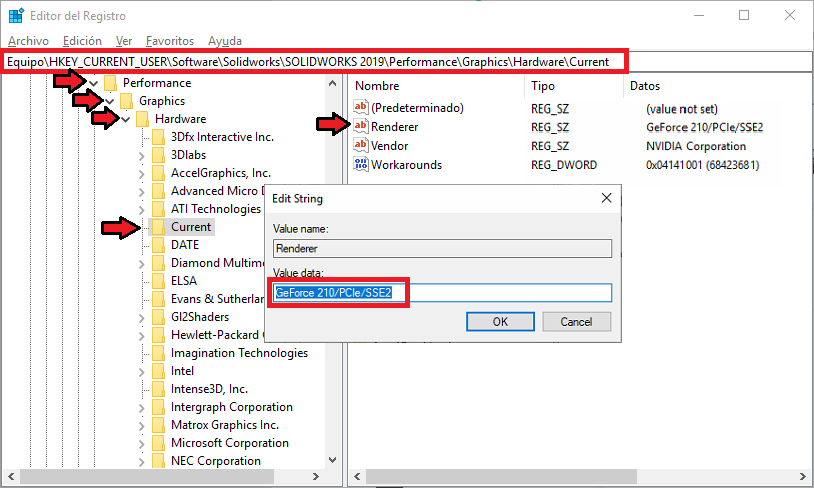This screenshot has height=488, width=814.
Task: Click Cancel in the Edit String dialog
Action: pyautogui.click(x=576, y=322)
